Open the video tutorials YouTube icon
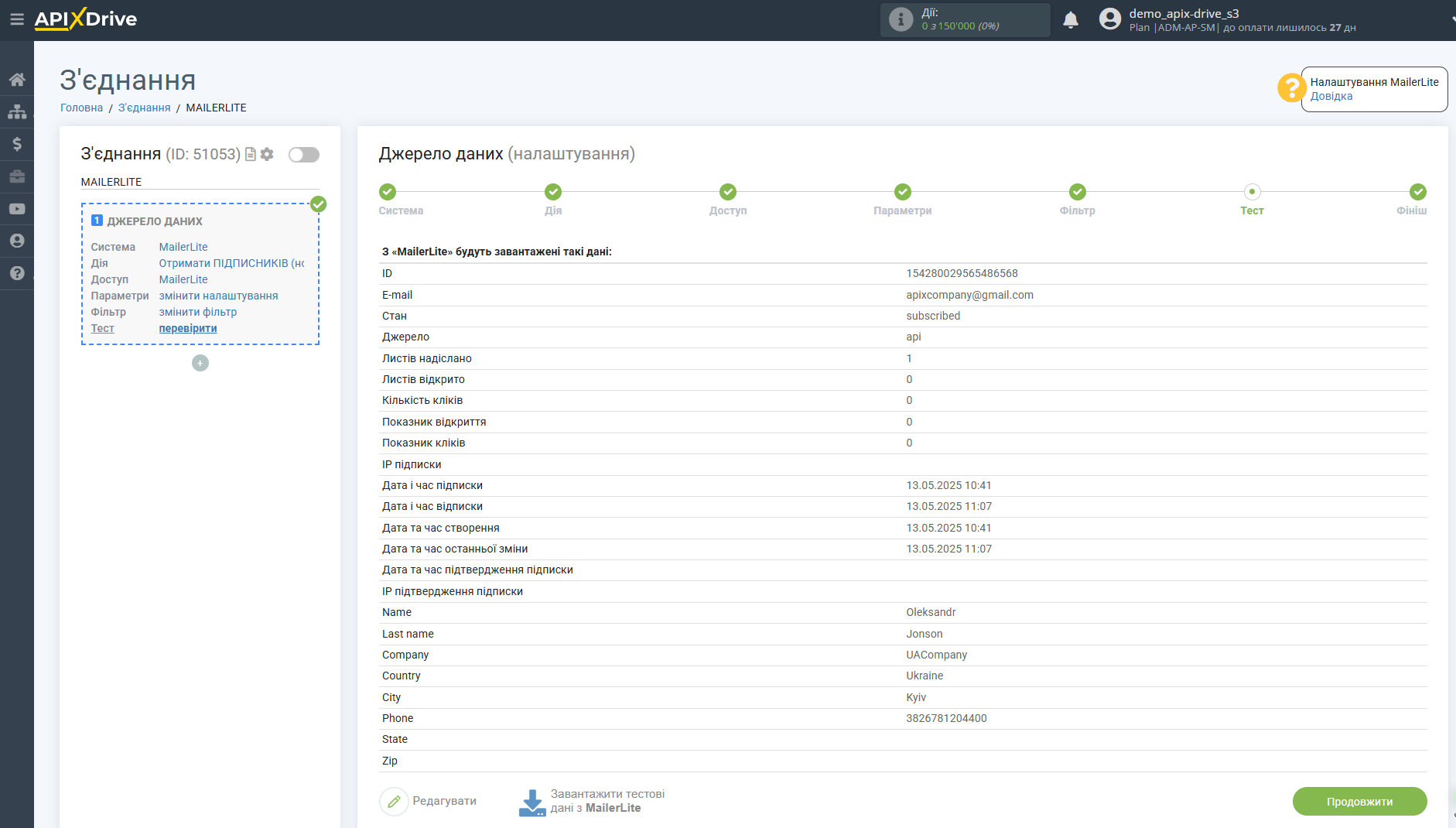1456x828 pixels. (17, 209)
